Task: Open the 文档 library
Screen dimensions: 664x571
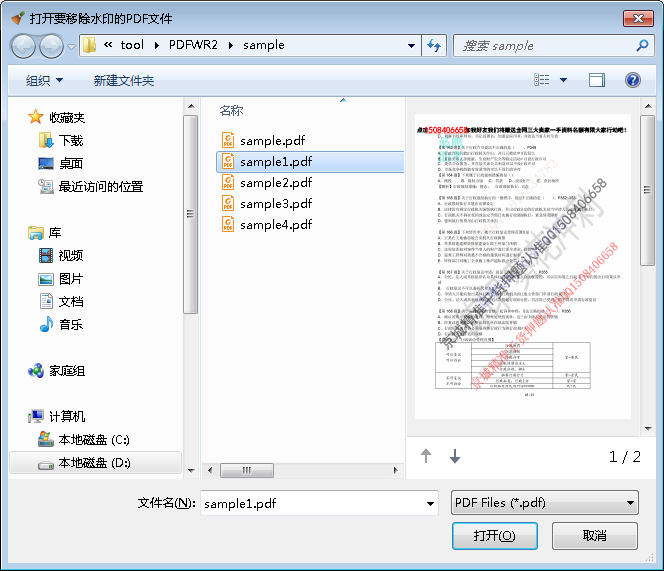Action: (71, 301)
